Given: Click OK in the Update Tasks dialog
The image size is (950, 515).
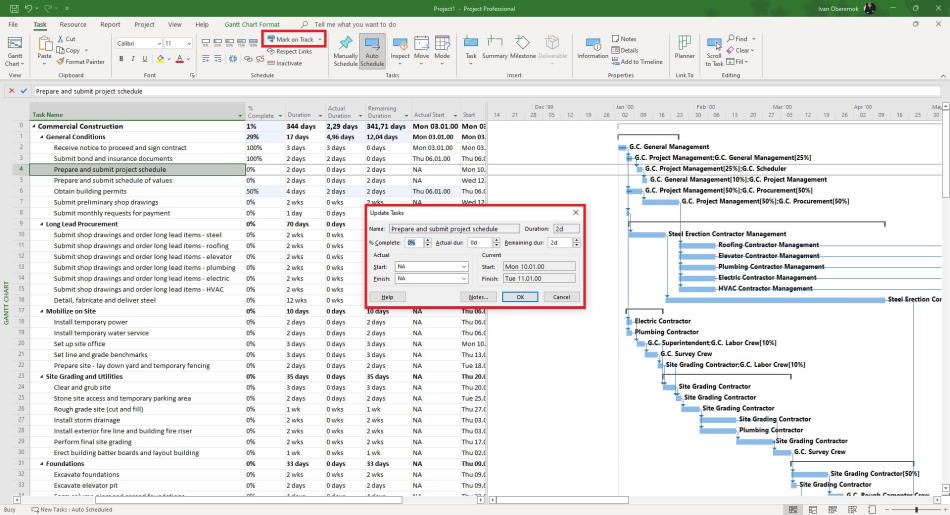Looking at the screenshot, I should [520, 297].
